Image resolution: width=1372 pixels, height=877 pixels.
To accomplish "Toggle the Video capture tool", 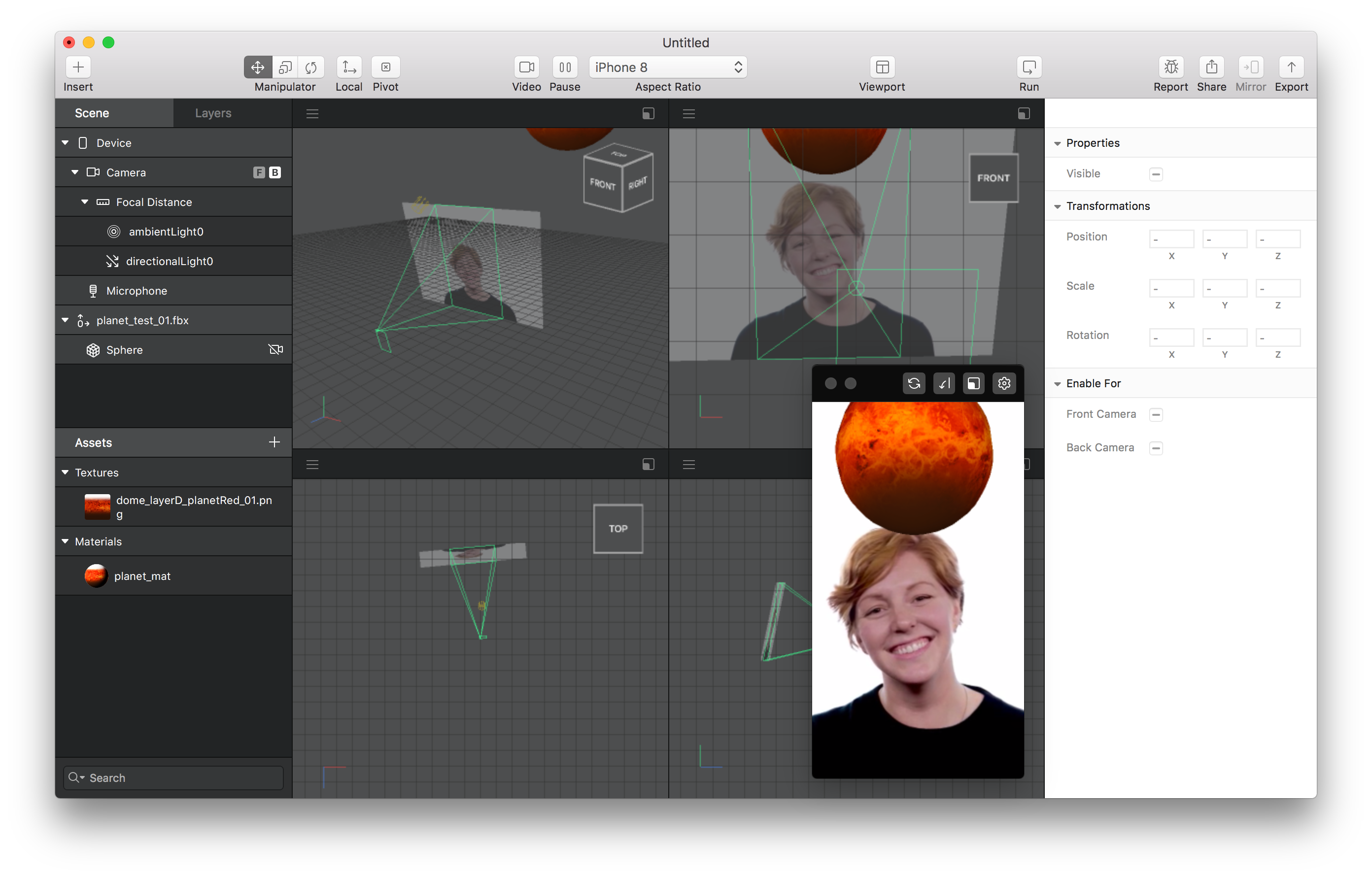I will tap(526, 67).
